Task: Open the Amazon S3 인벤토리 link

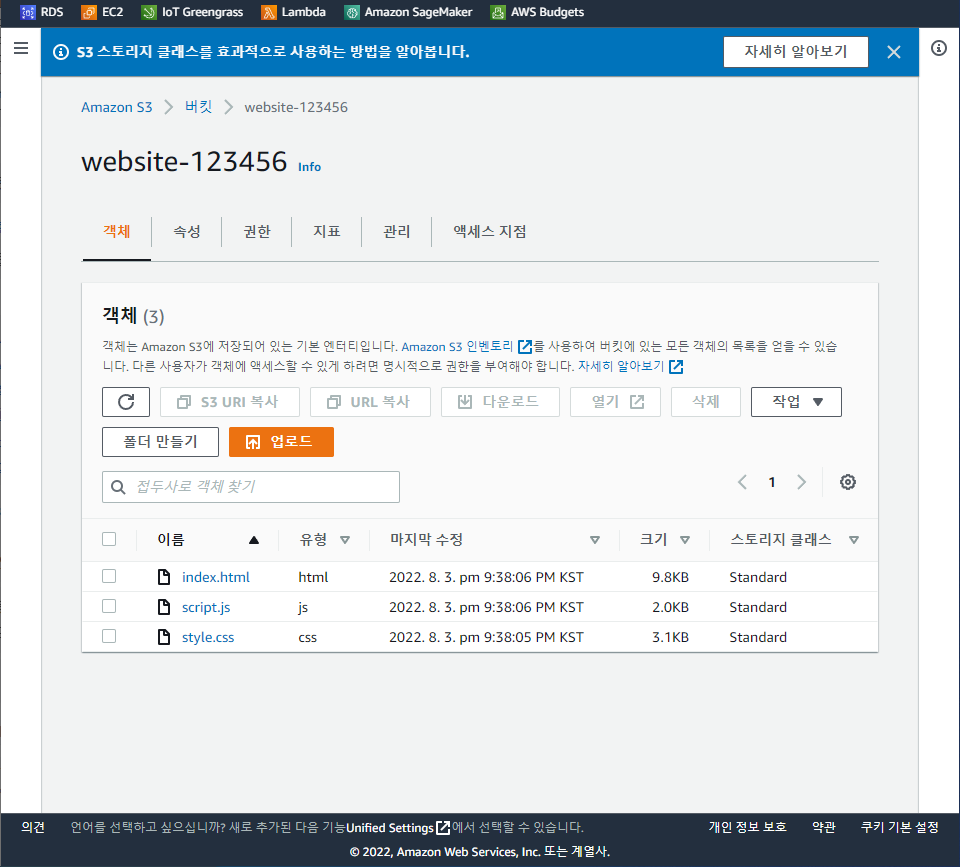Action: 457,347
